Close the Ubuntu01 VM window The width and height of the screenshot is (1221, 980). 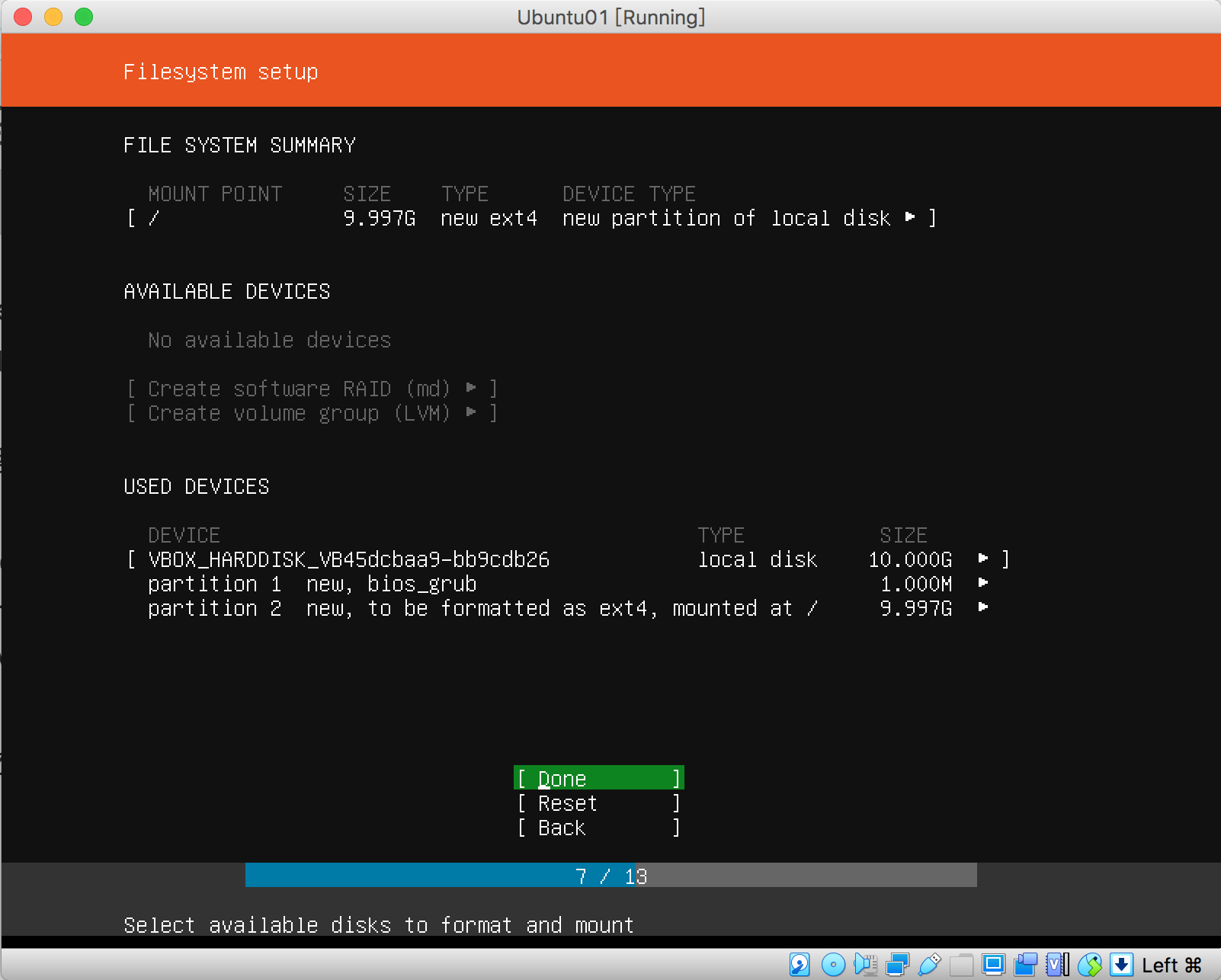click(x=23, y=17)
